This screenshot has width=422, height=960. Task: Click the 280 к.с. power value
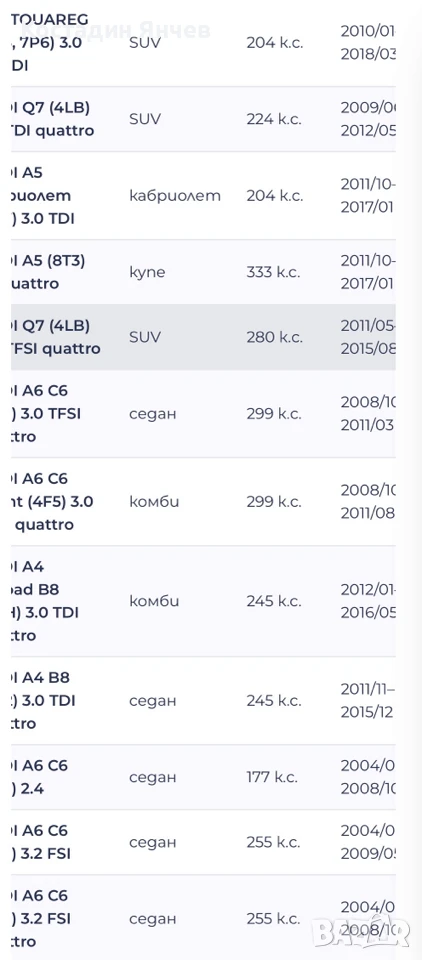click(x=274, y=337)
